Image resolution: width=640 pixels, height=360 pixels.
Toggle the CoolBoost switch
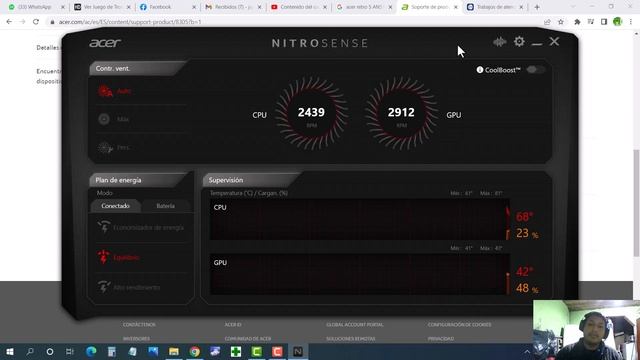(x=535, y=70)
